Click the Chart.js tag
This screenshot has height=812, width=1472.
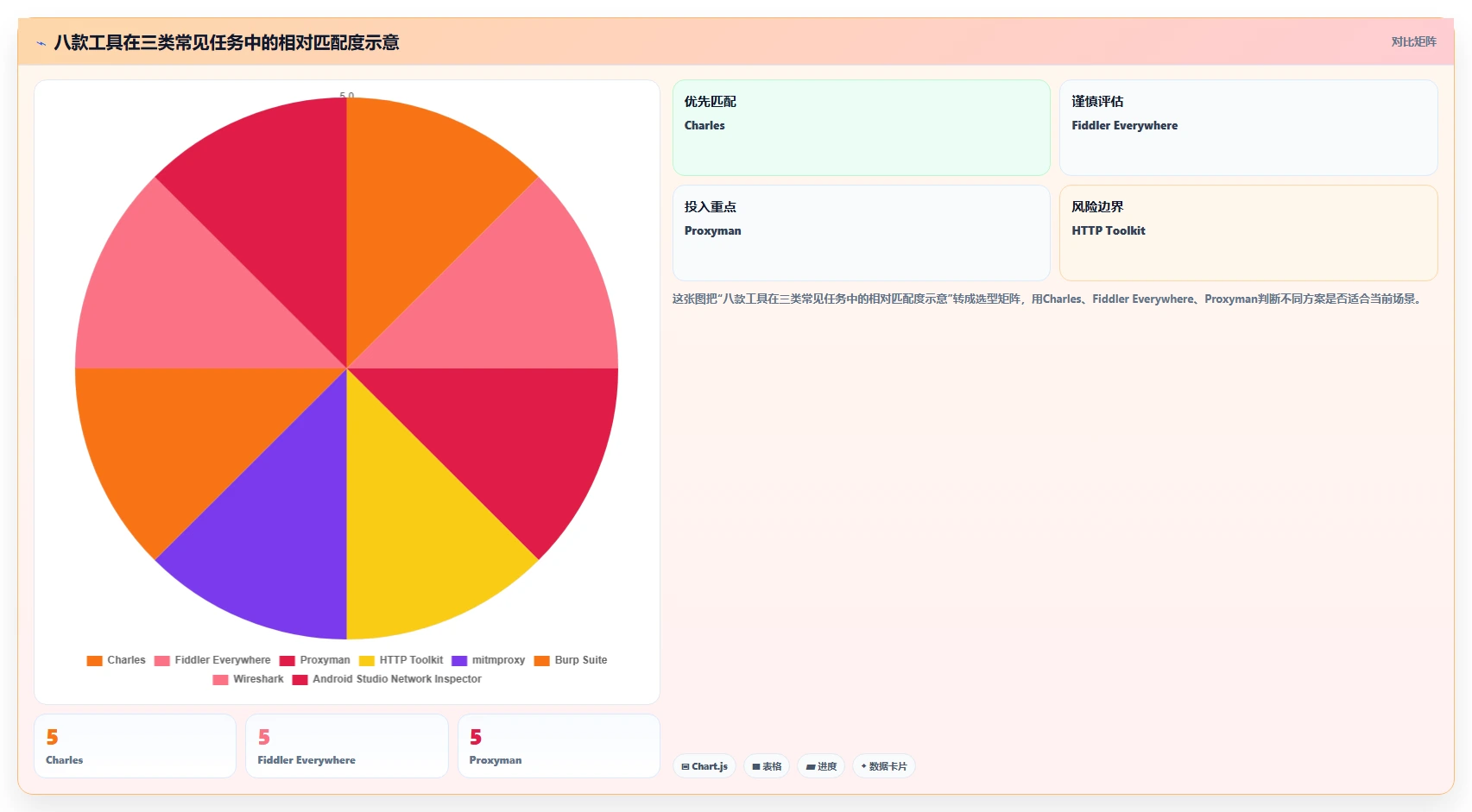(x=704, y=766)
